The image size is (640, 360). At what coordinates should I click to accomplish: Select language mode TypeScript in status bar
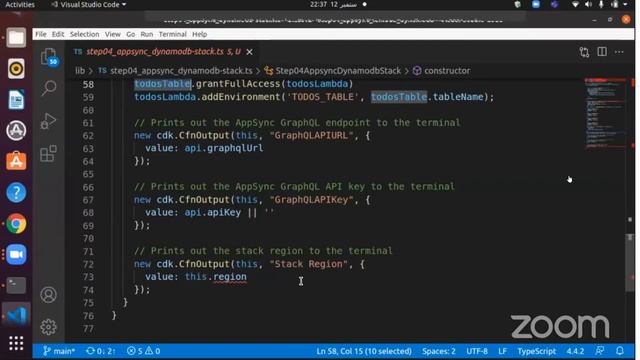[536, 351]
